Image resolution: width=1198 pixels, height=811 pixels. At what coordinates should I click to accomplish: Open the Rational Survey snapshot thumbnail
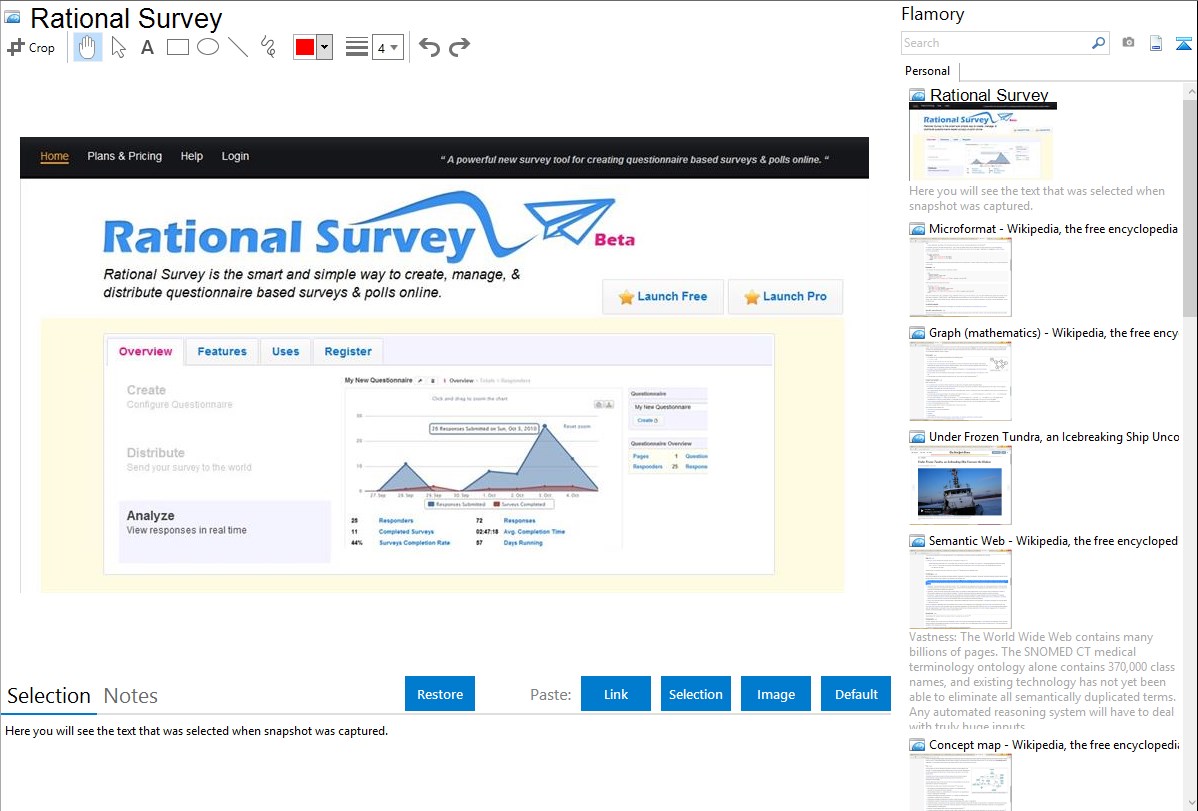tap(983, 142)
